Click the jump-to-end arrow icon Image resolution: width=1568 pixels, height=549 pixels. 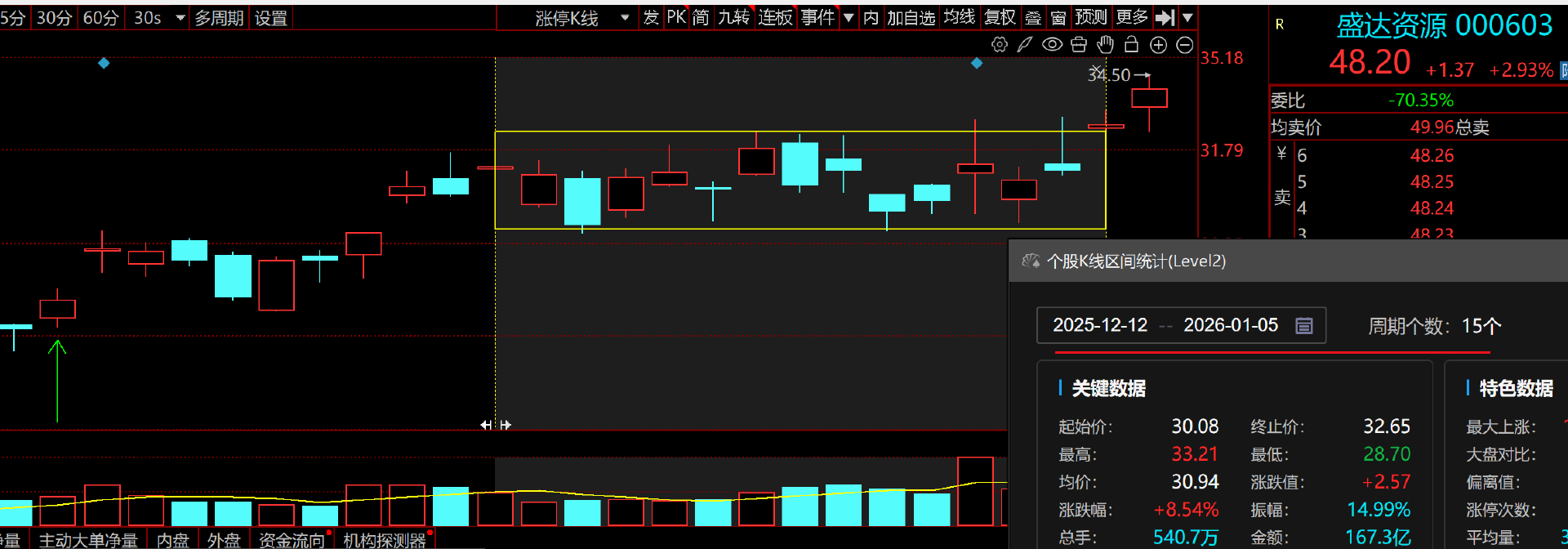tap(1165, 17)
